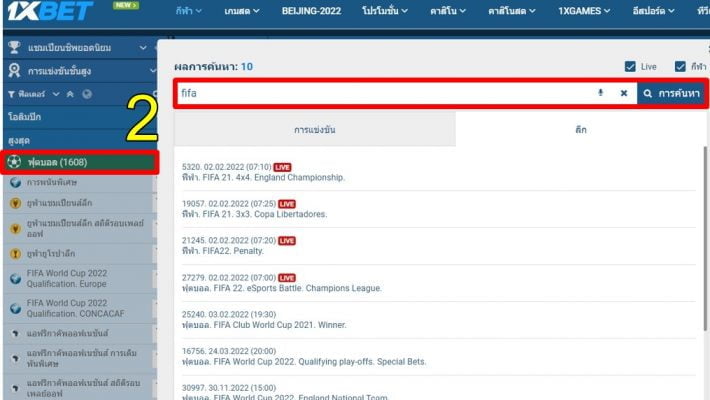
Task: Switch to the leagues tab in search results
Action: click(x=580, y=130)
